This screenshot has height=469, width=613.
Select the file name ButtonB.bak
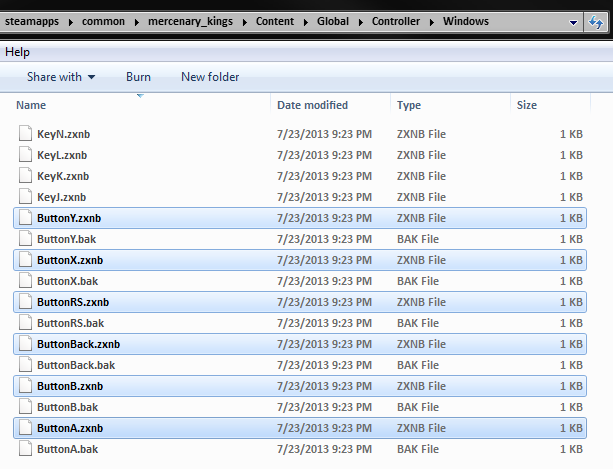pyautogui.click(x=68, y=407)
